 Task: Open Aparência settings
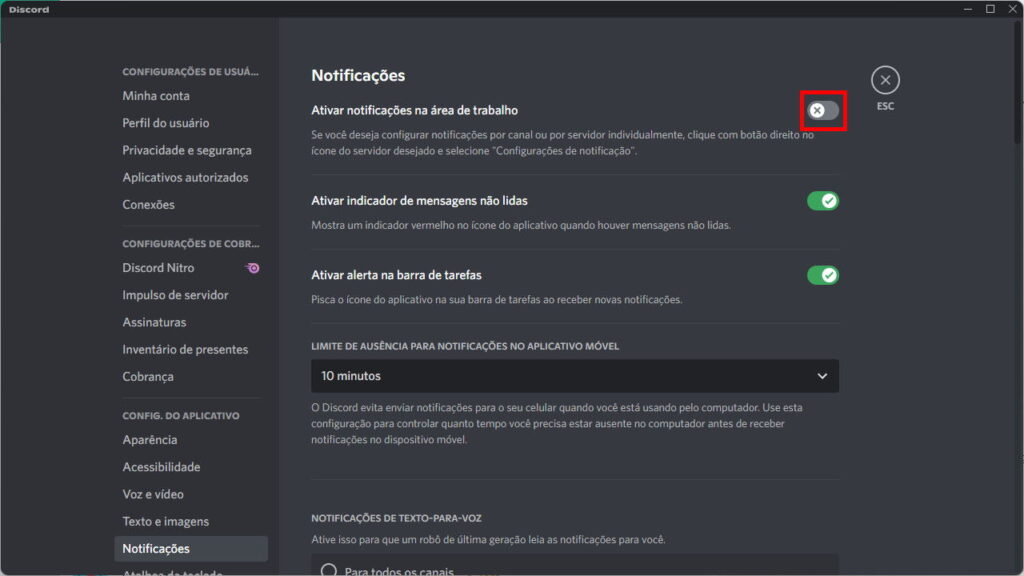click(x=150, y=440)
